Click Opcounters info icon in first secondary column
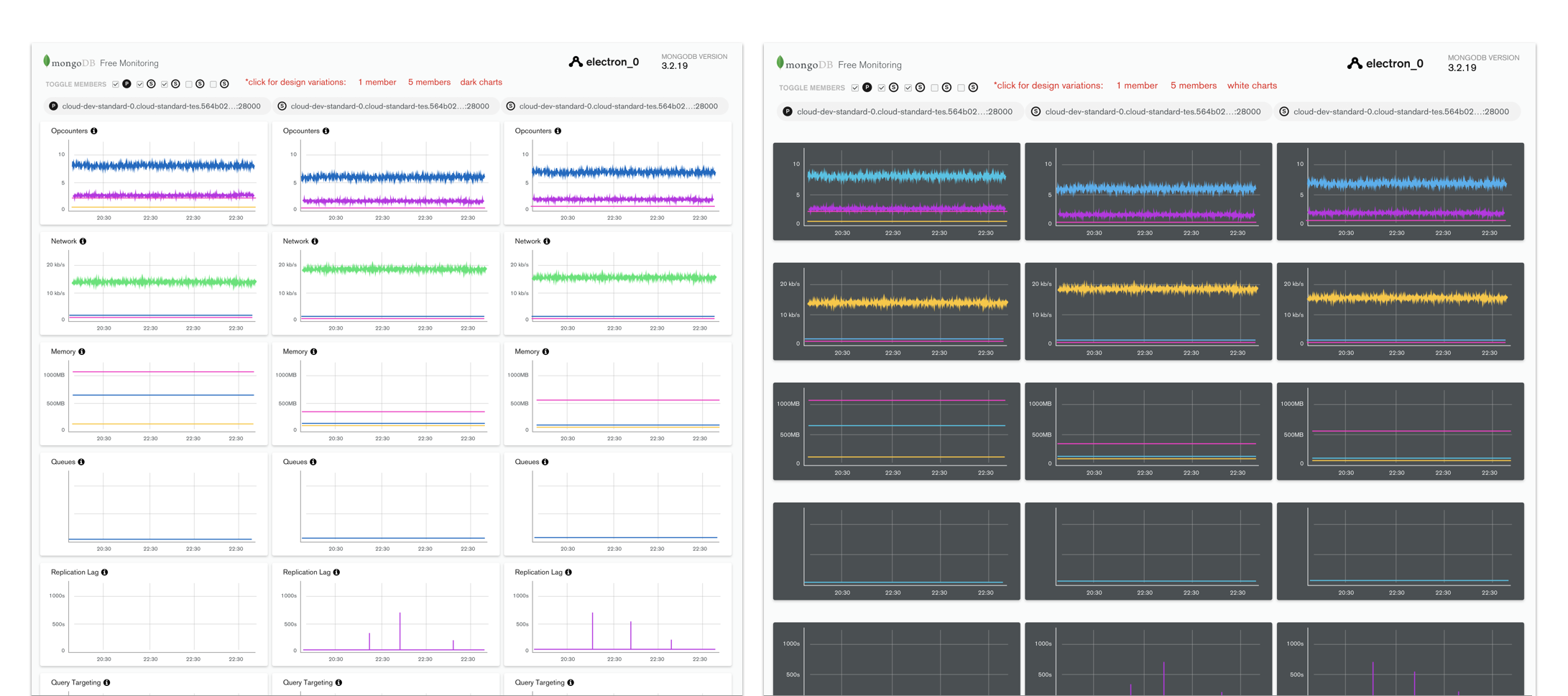Viewport: 1568px width, 696px height. coord(326,131)
